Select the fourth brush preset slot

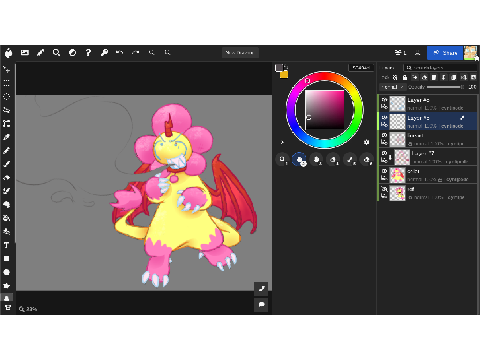[x=333, y=160]
